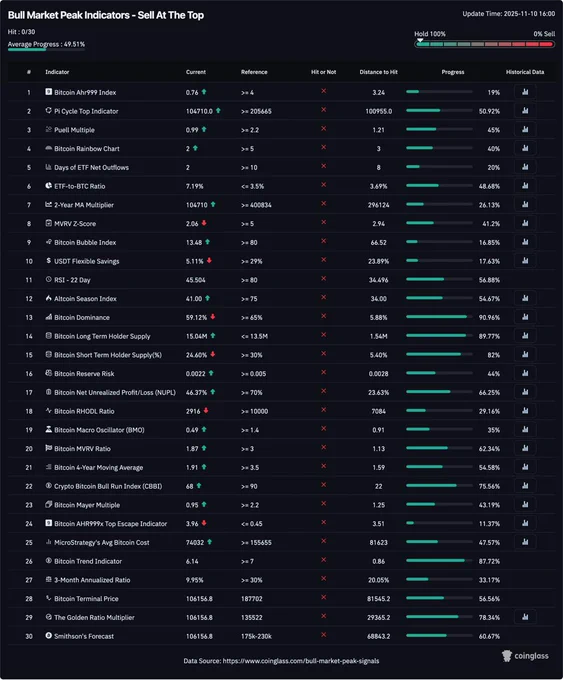Open historical data chart for Bitcoin MVRV Ratio
This screenshot has height=680, width=563.
pos(525,448)
